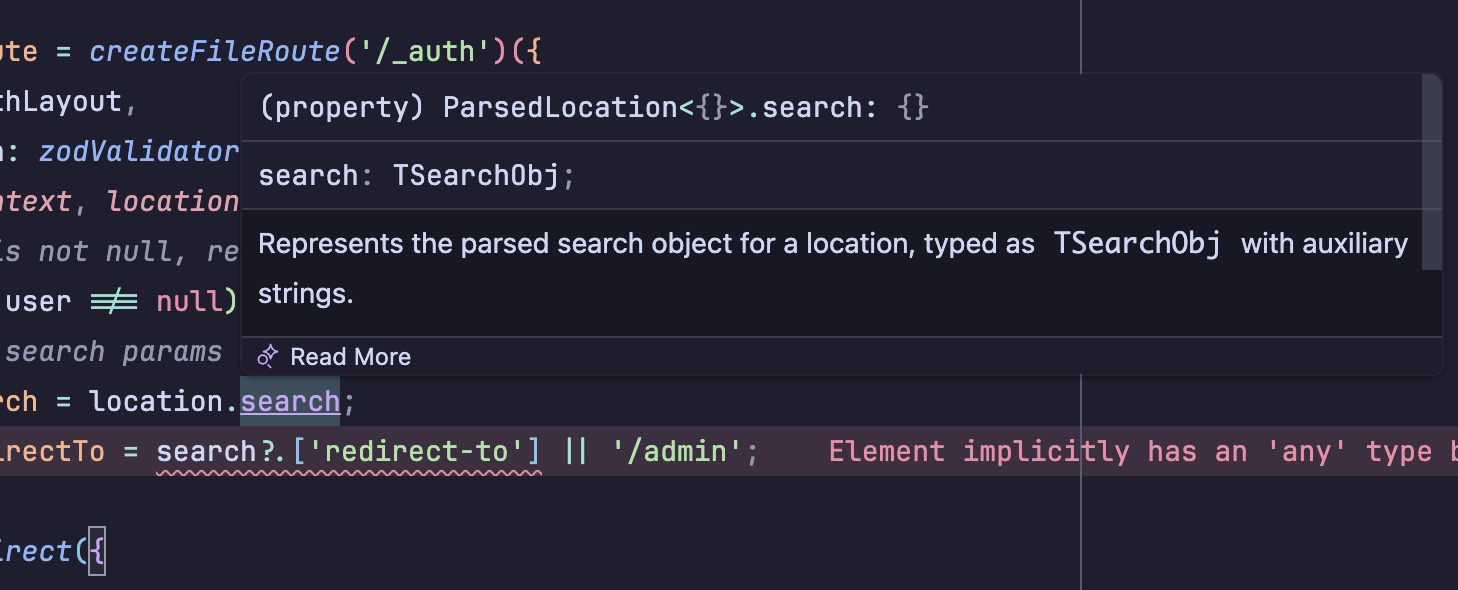Open the Read More link in tooltip
Image resolution: width=1458 pixels, height=590 pixels.
pos(350,357)
